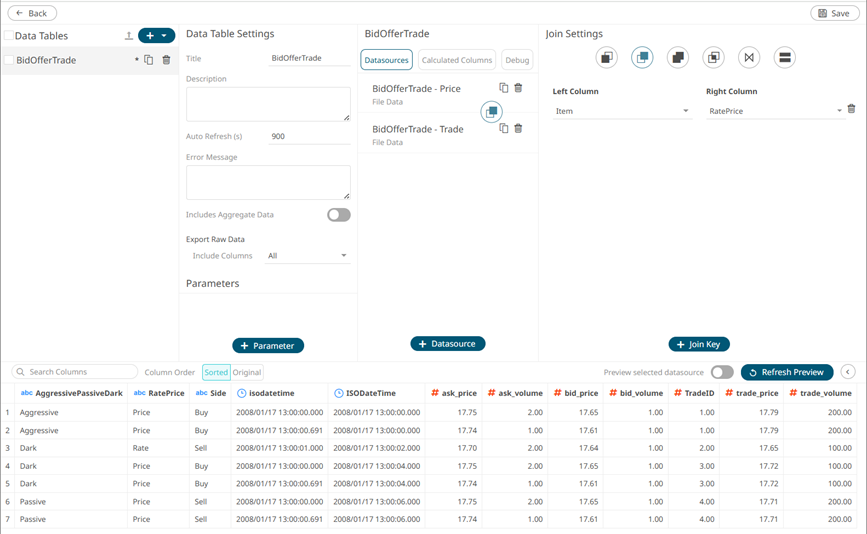
Task: Click the upload data table icon
Action: coord(128,36)
